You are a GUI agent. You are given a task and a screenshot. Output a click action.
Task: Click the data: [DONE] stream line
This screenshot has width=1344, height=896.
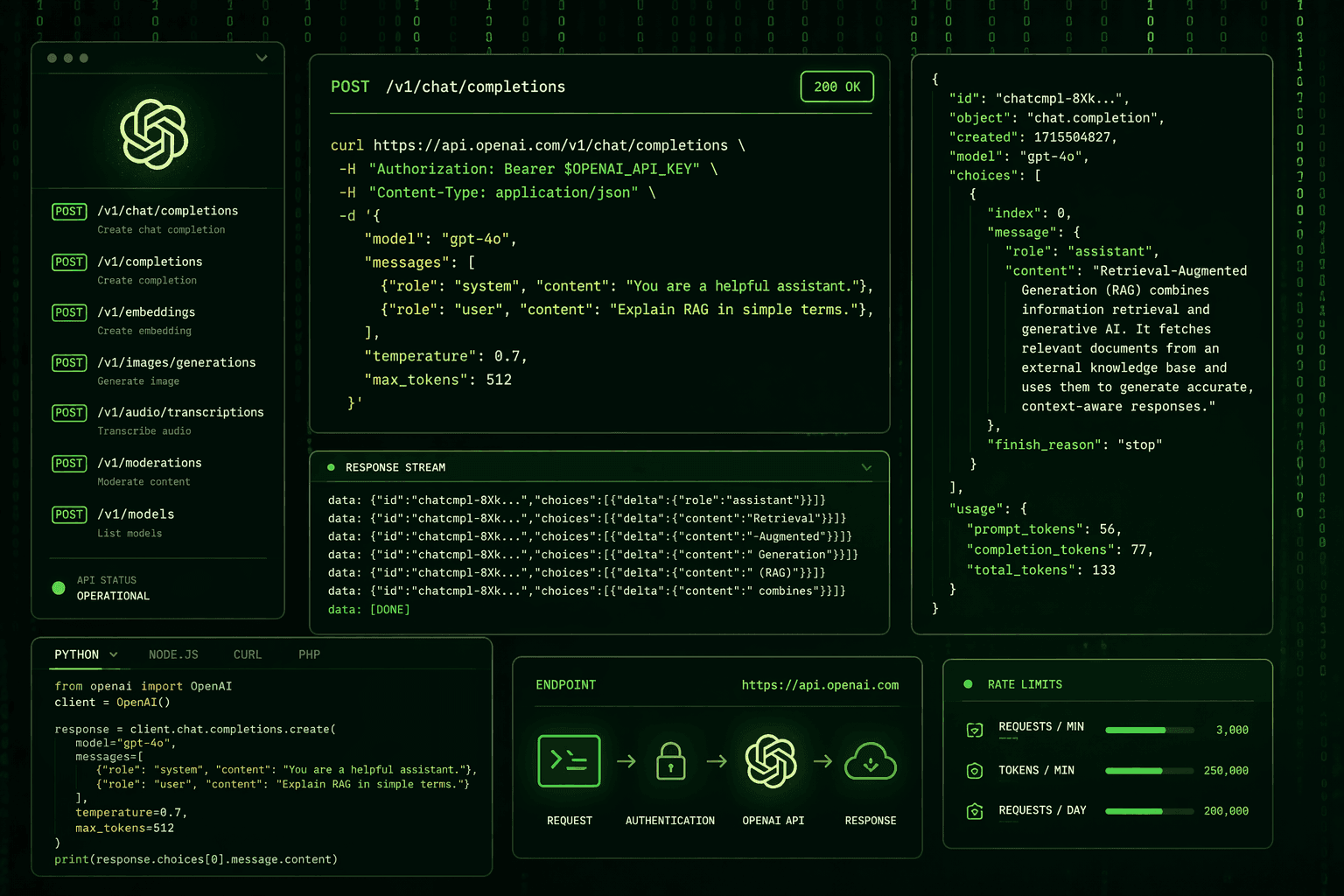pyautogui.click(x=368, y=609)
